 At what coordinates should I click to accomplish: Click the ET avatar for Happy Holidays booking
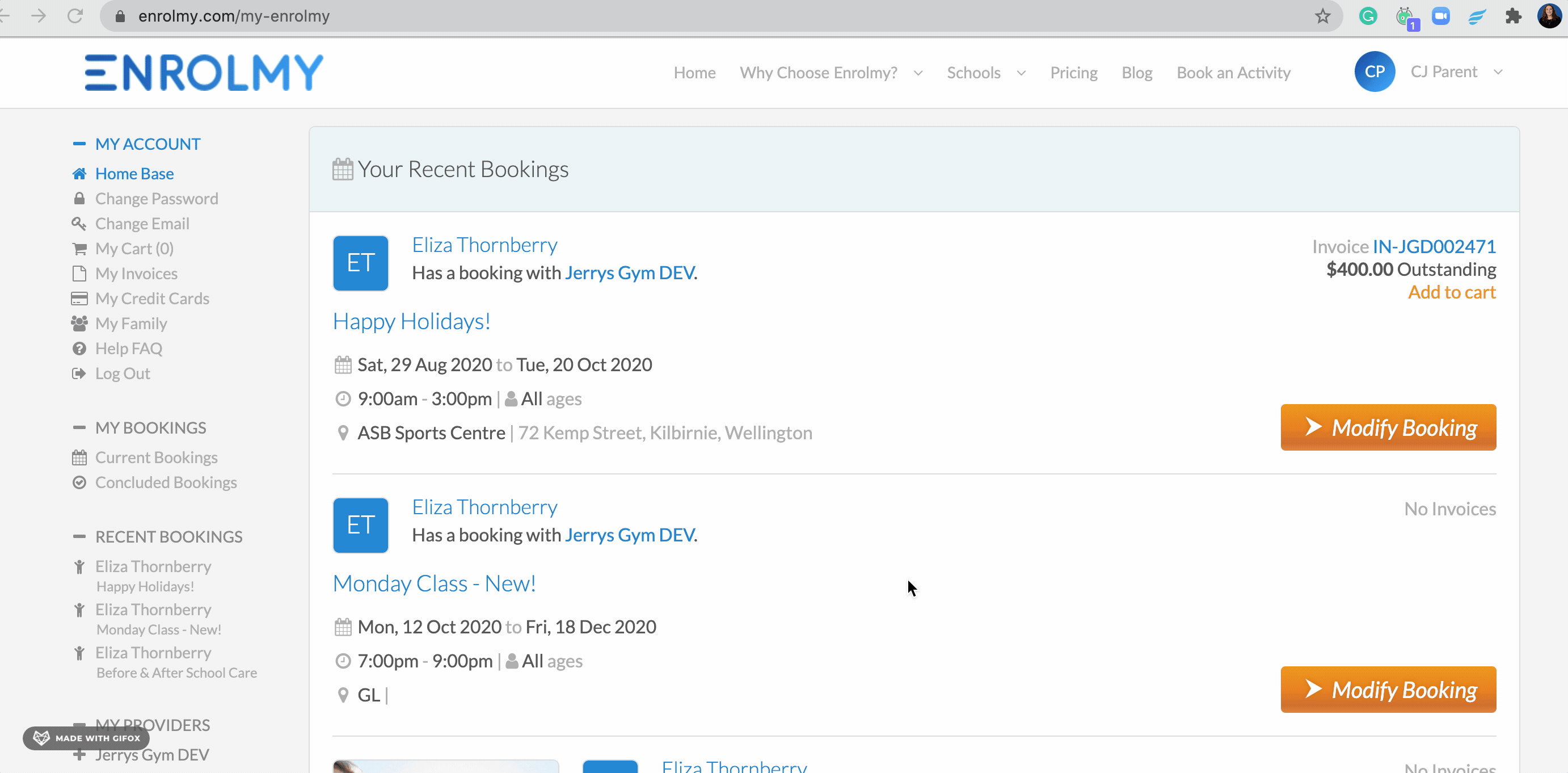pyautogui.click(x=360, y=263)
